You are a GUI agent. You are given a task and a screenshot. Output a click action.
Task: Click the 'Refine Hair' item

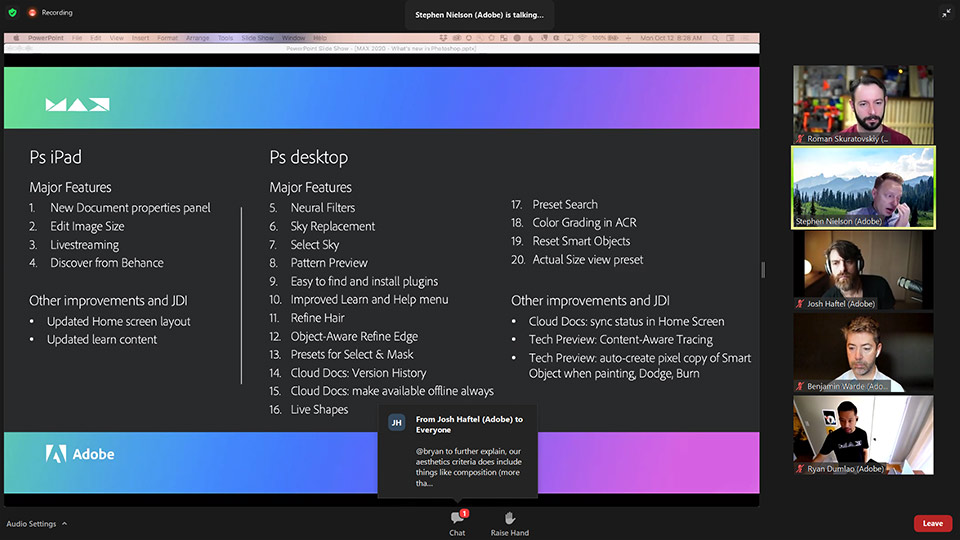click(x=317, y=318)
